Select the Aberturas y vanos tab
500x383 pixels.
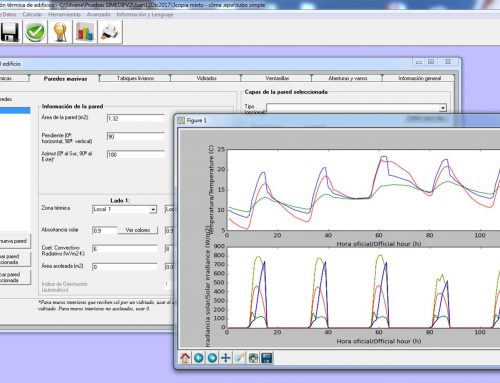(348, 78)
